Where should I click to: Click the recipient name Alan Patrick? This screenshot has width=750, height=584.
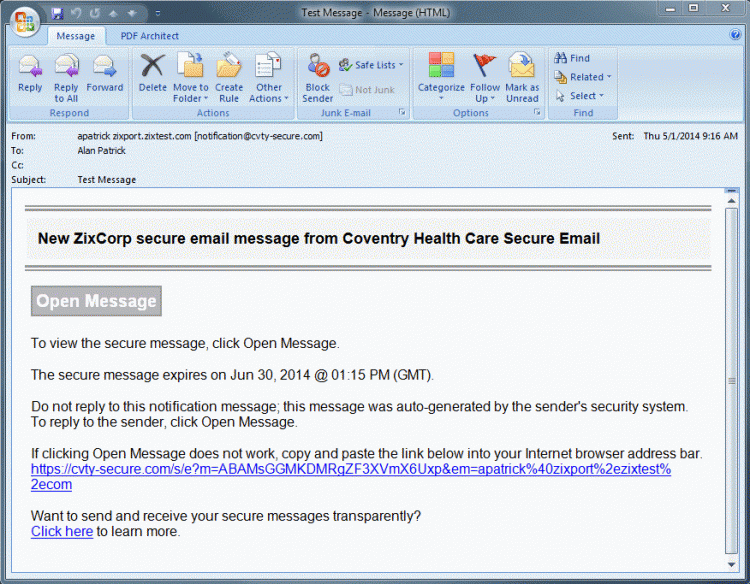pyautogui.click(x=101, y=150)
